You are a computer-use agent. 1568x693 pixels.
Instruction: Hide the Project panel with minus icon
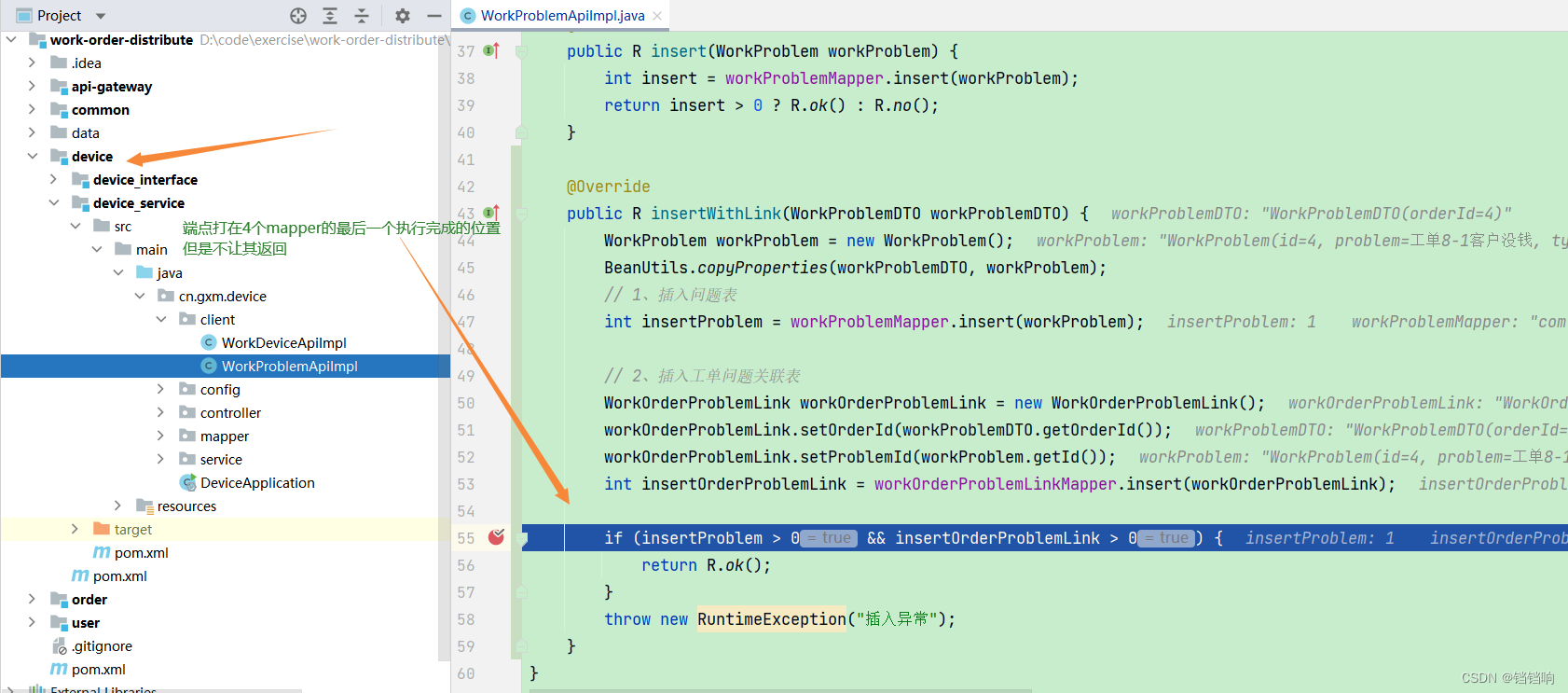[x=434, y=16]
